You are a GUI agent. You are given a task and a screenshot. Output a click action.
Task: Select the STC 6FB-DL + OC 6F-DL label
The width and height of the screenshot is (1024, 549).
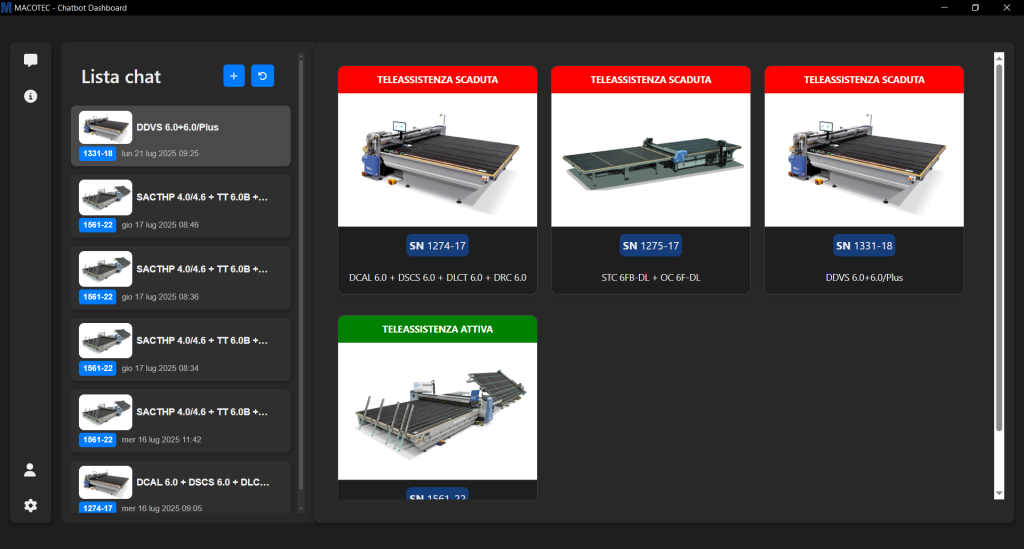click(650, 277)
